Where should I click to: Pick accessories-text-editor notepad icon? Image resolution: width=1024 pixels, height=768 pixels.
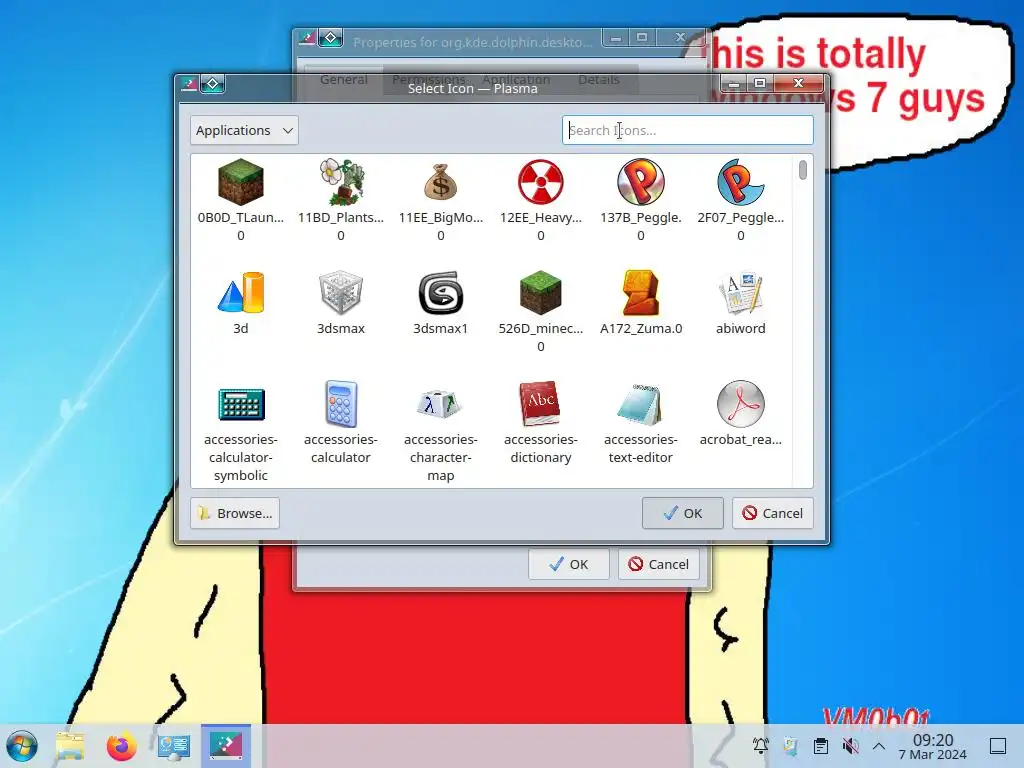(x=641, y=404)
